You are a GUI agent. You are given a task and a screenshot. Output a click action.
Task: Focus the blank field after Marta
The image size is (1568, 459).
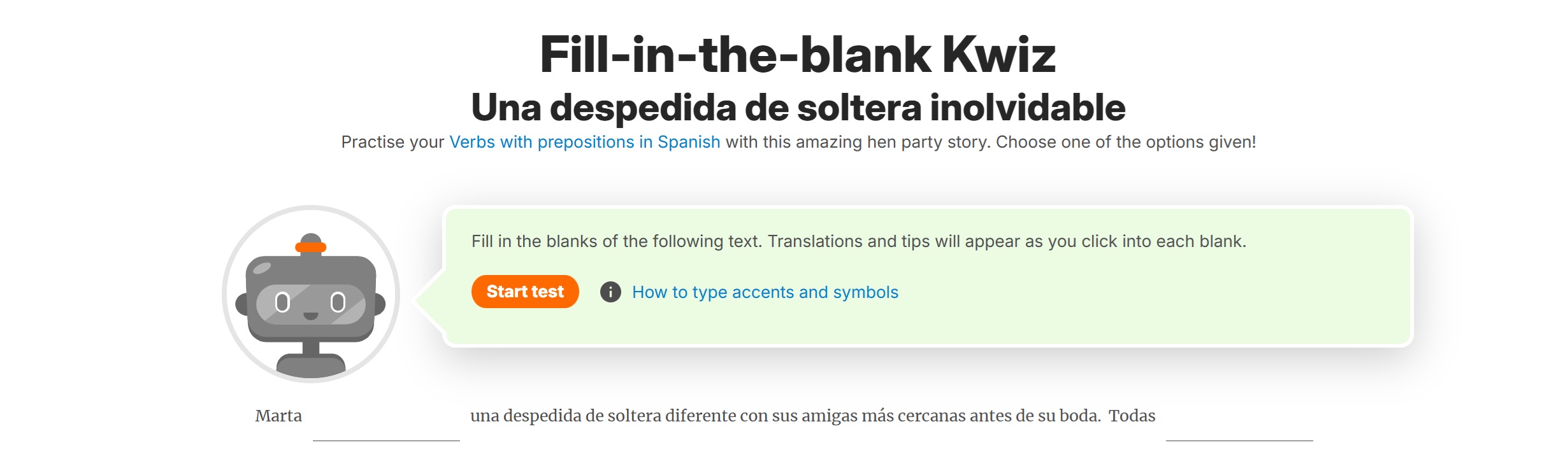coord(385,427)
